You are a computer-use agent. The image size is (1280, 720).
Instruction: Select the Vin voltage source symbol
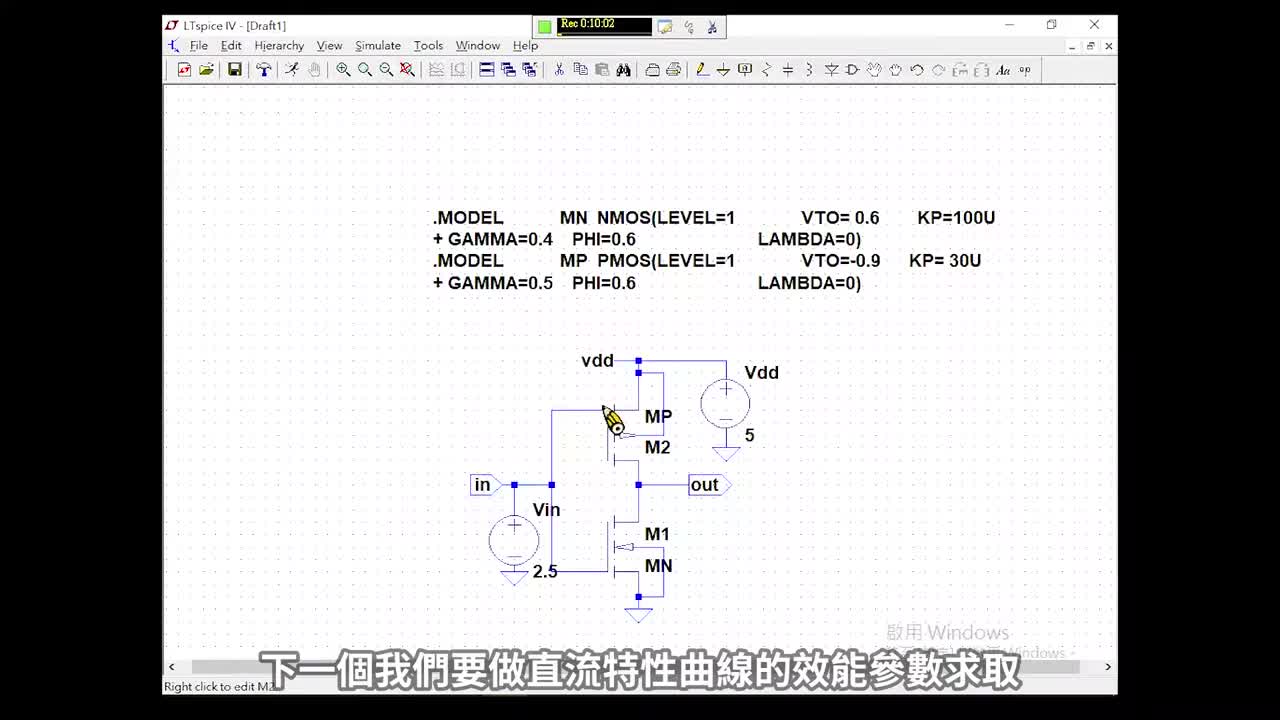point(514,541)
